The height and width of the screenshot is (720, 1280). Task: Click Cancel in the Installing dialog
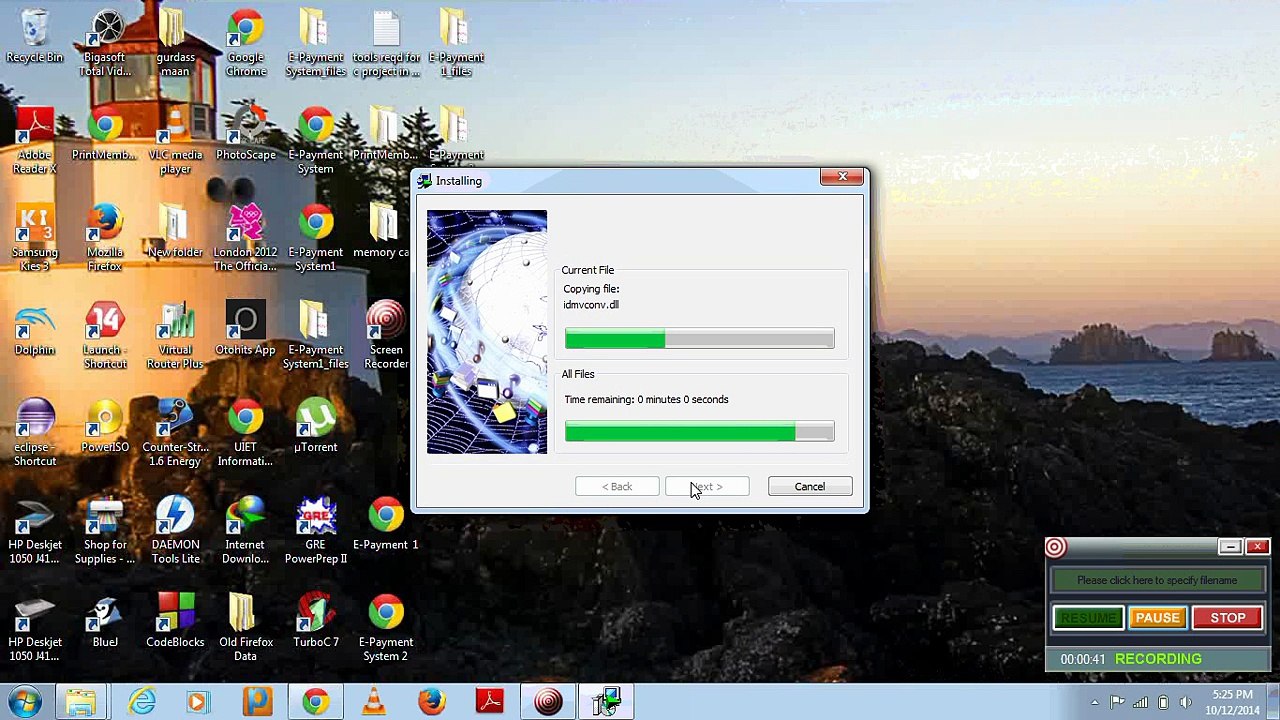pos(810,487)
